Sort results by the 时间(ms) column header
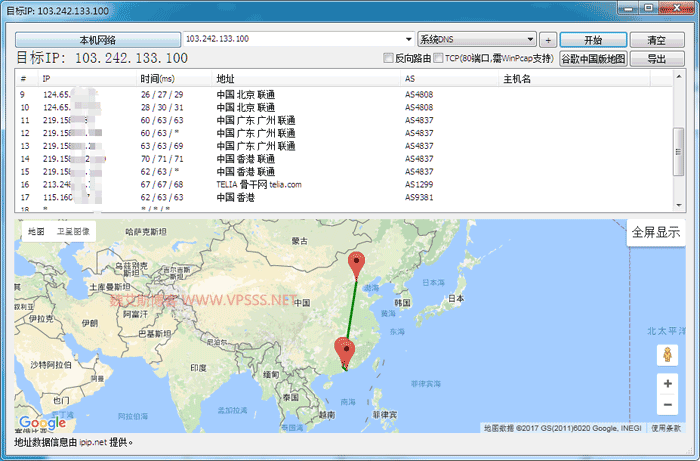The width and height of the screenshot is (700, 461). pyautogui.click(x=157, y=78)
